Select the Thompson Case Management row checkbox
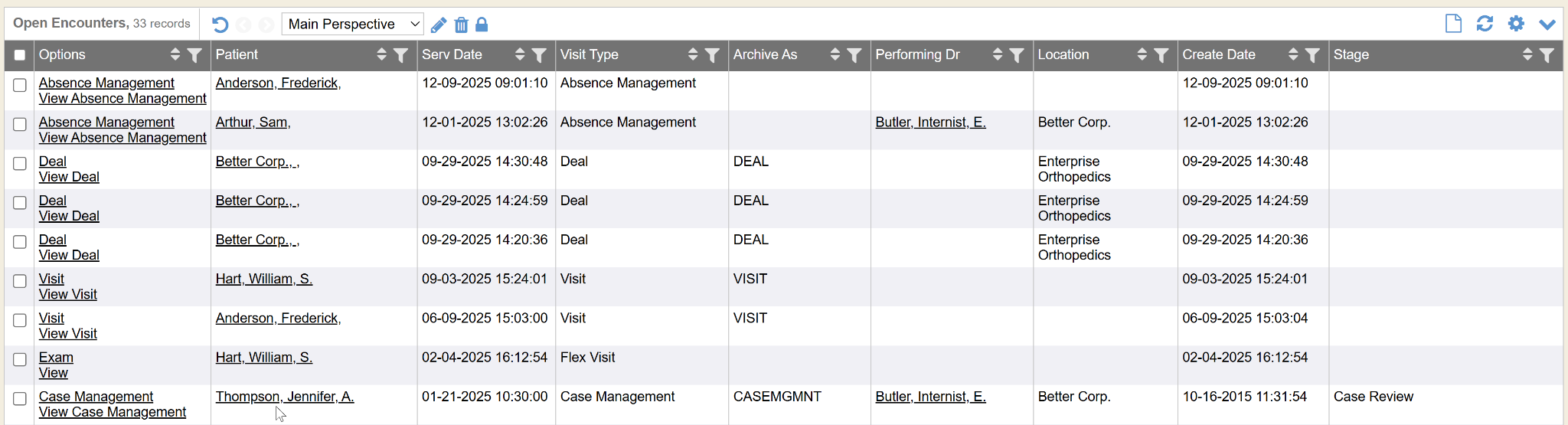The height and width of the screenshot is (425, 1568). click(x=20, y=398)
